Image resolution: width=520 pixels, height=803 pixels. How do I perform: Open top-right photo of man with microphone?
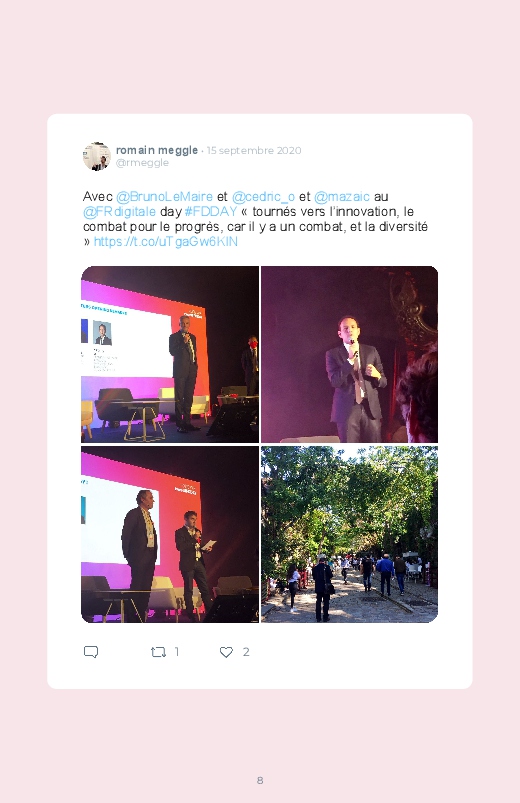349,354
